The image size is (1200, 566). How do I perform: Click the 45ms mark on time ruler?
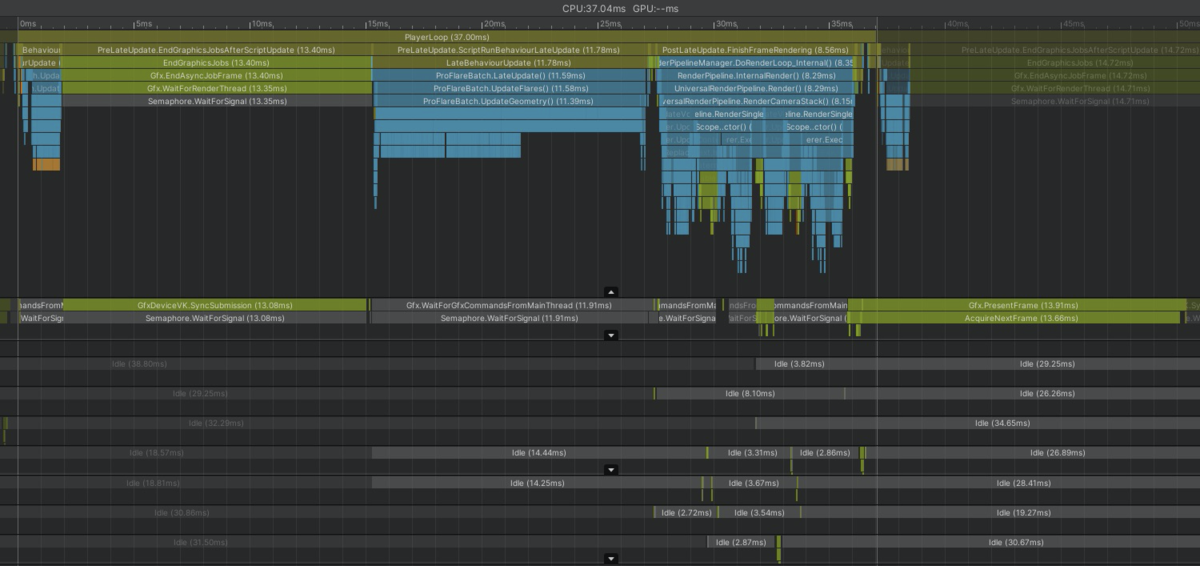[1073, 22]
